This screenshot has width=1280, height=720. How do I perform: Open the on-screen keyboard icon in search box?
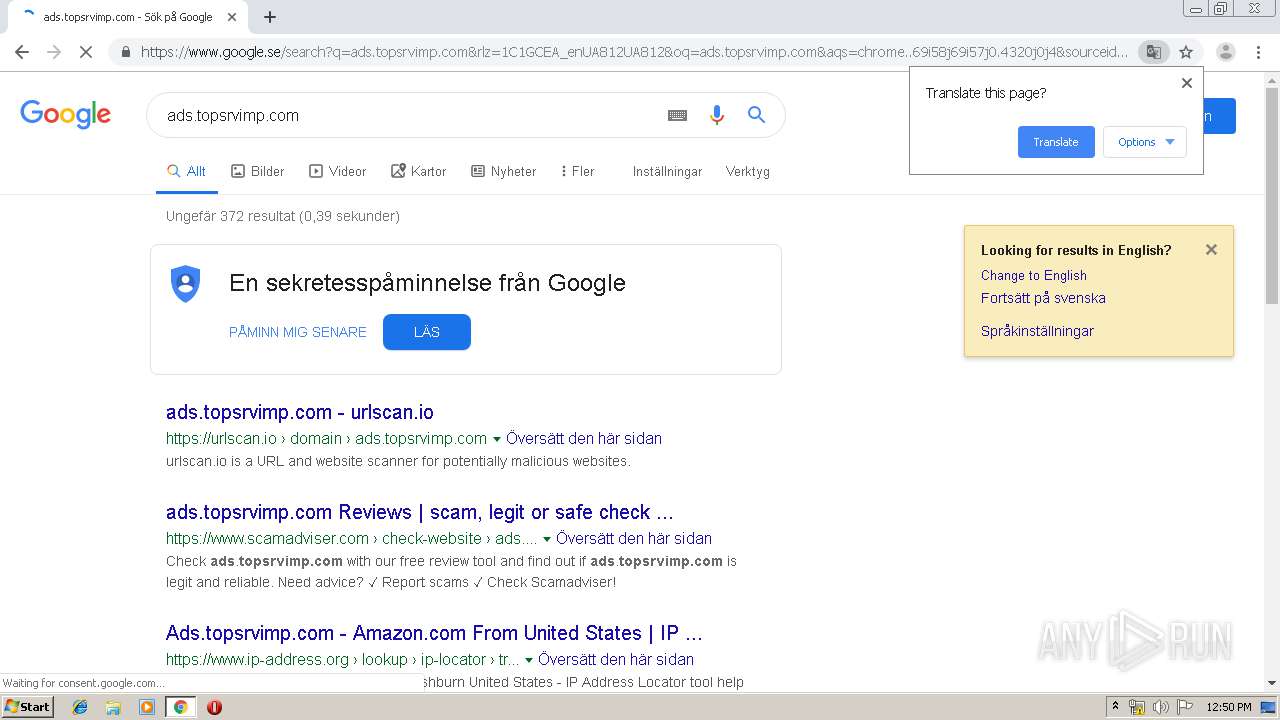(677, 115)
